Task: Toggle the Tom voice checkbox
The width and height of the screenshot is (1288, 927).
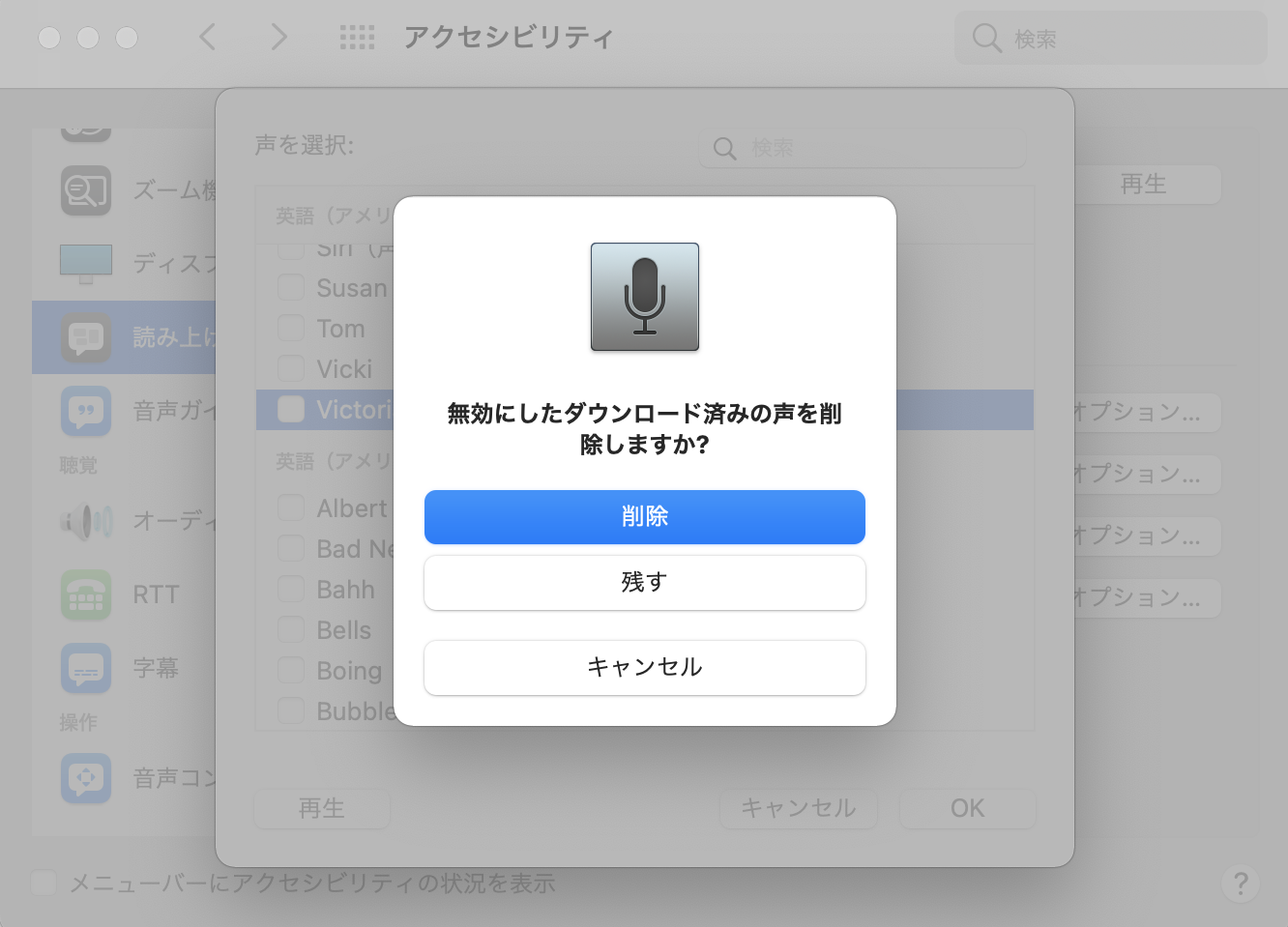Action: (x=291, y=329)
